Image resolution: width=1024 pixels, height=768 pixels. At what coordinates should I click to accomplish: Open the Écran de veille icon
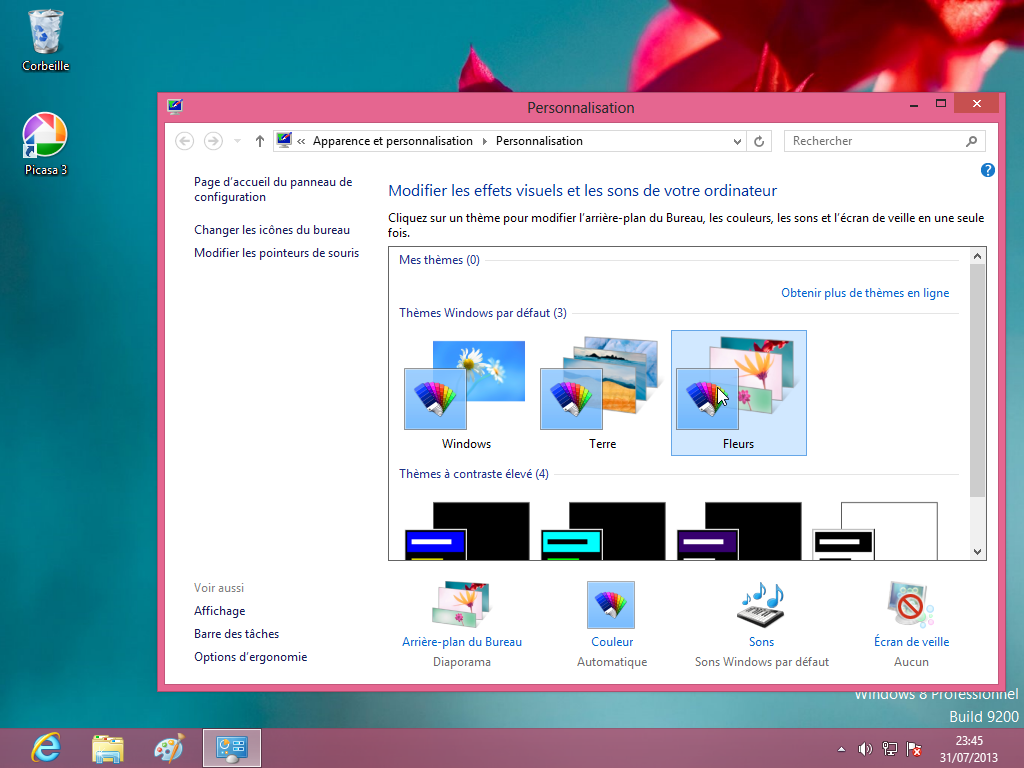point(910,605)
